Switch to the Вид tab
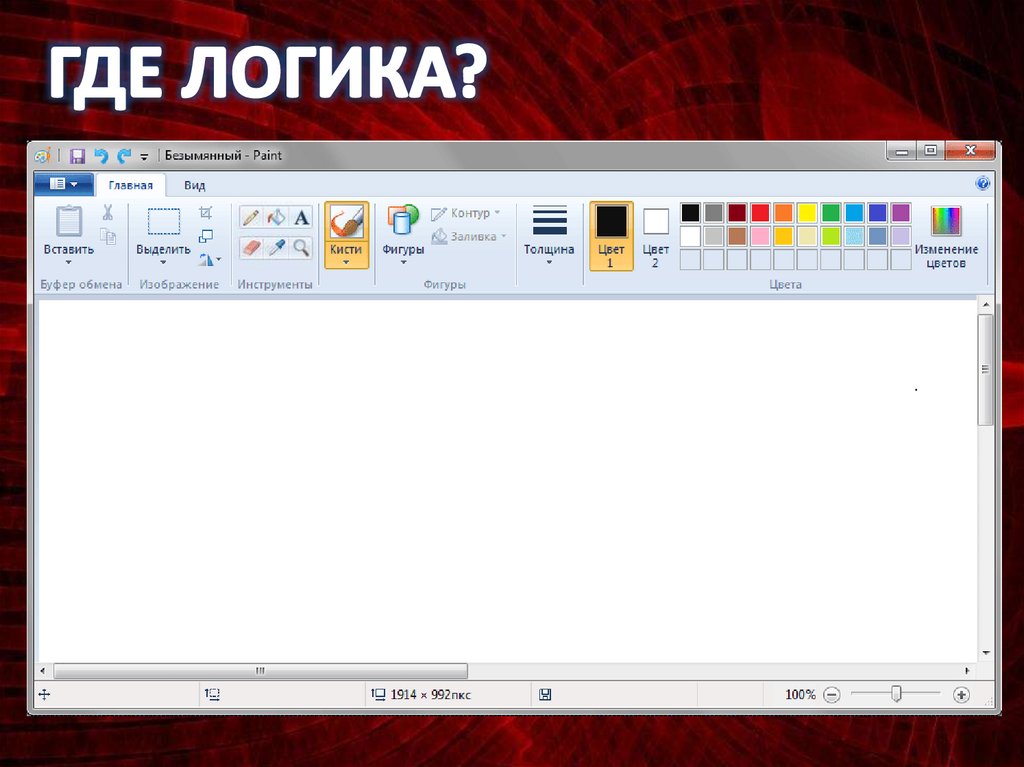 pyautogui.click(x=195, y=185)
